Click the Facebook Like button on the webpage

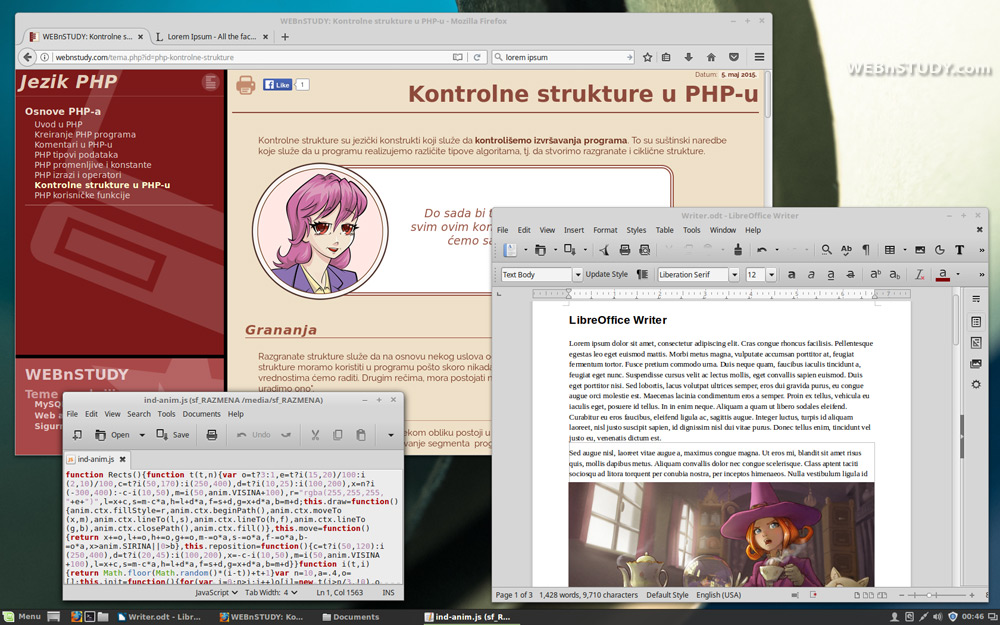tap(277, 84)
